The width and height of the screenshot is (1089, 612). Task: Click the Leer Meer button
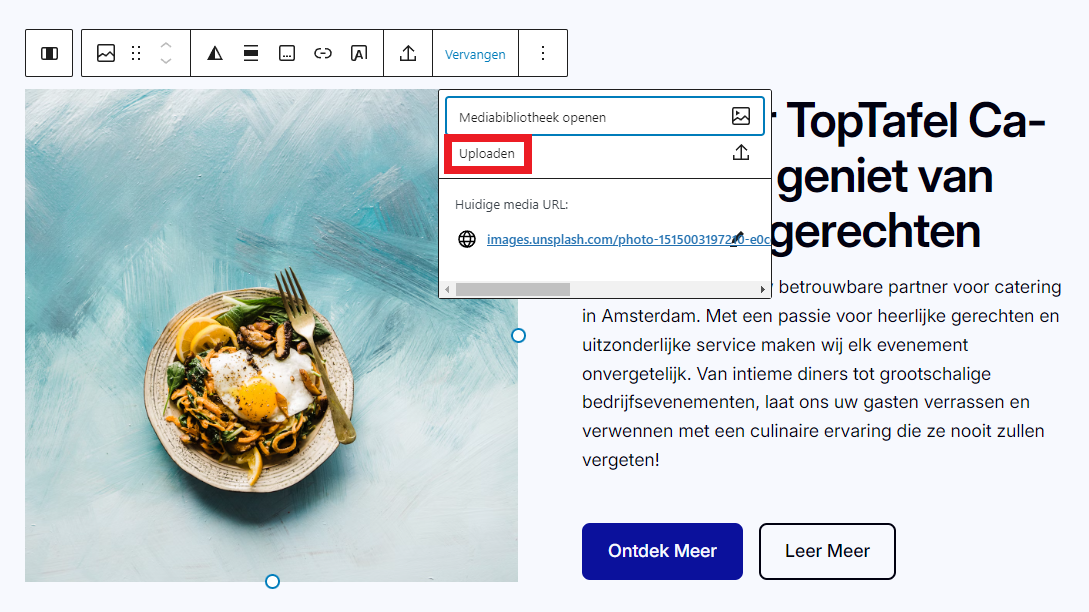pos(827,551)
